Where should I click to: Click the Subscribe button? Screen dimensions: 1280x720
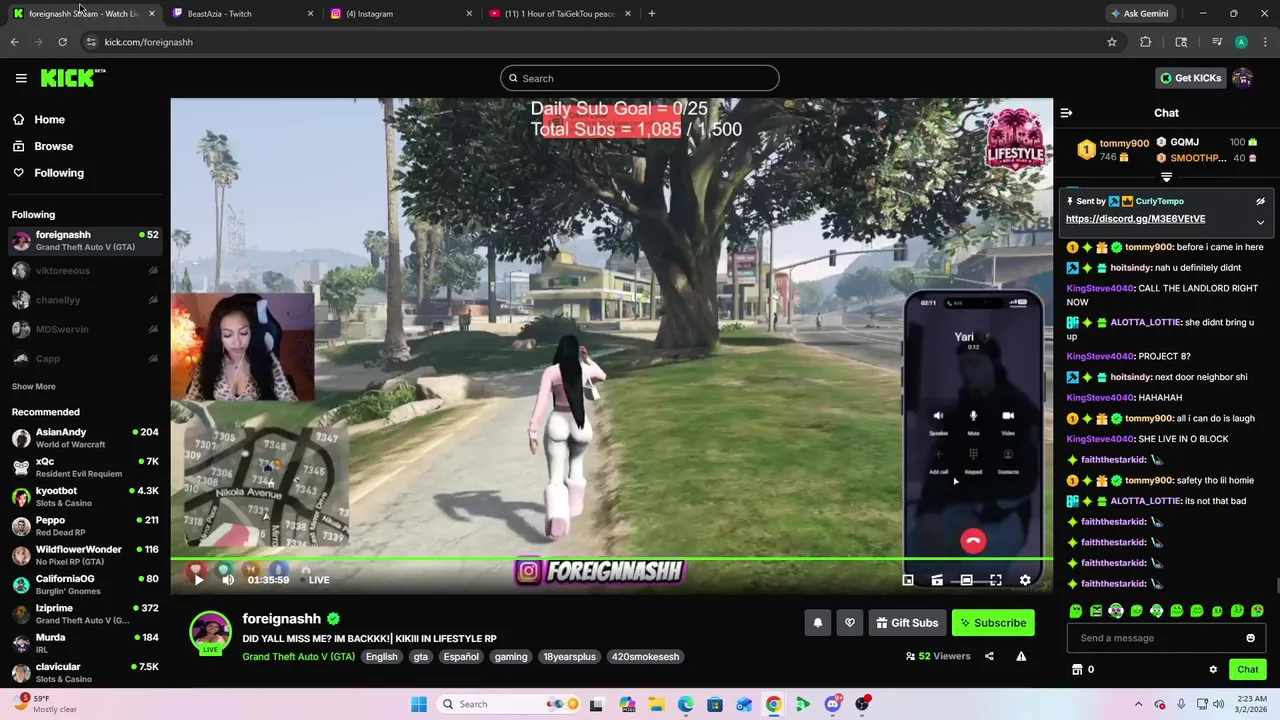pyautogui.click(x=993, y=623)
